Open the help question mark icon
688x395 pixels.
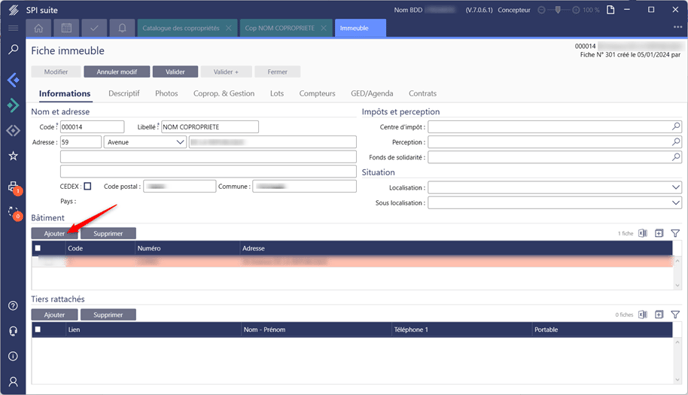click(x=13, y=305)
